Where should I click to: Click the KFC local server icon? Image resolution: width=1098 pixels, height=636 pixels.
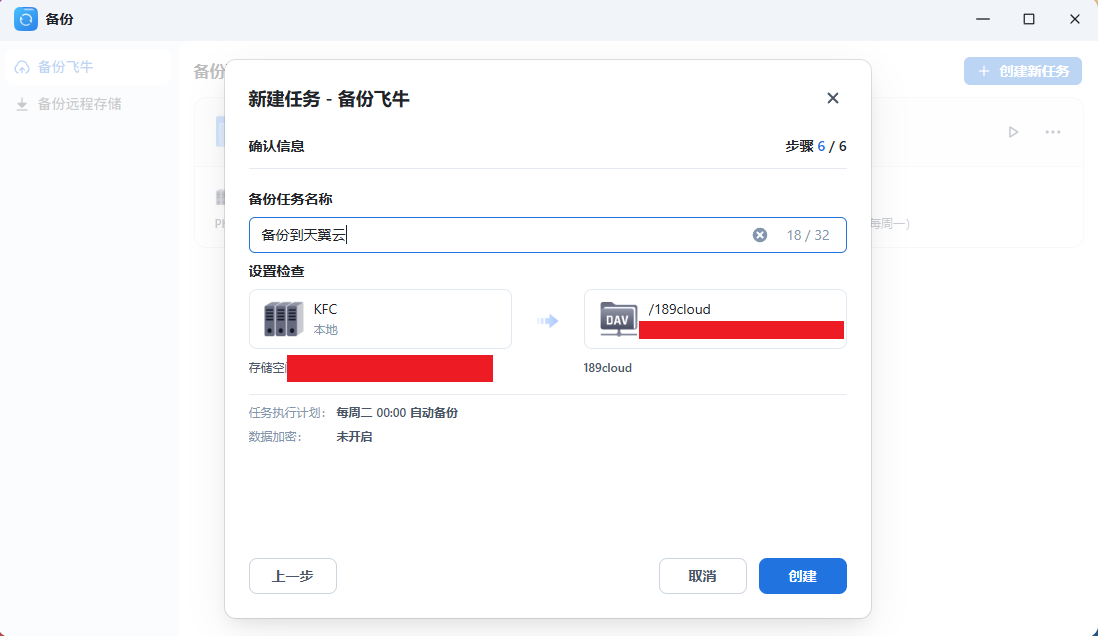(283, 319)
